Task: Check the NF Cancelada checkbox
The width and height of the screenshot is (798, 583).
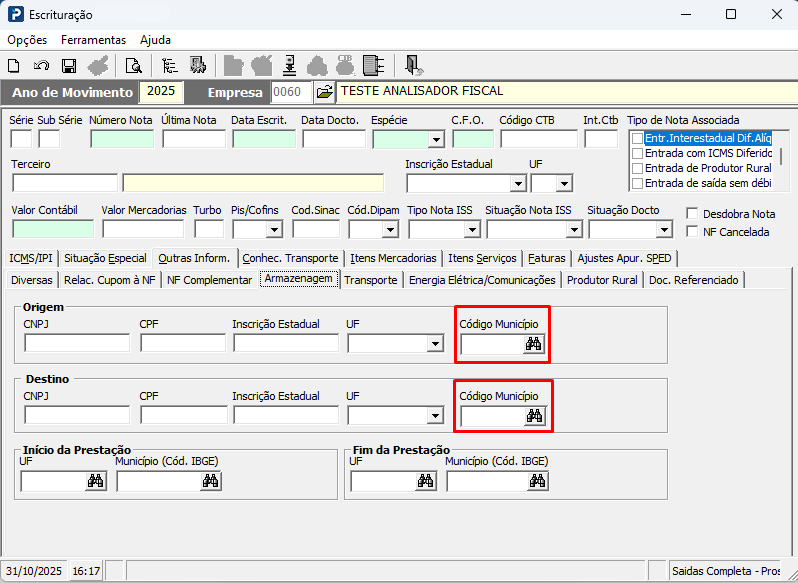Action: [693, 232]
